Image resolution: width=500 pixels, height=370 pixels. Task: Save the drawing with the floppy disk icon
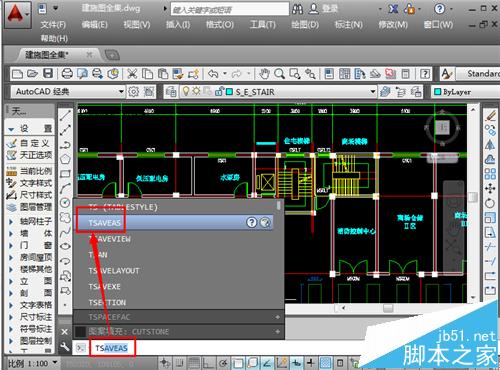point(48,74)
